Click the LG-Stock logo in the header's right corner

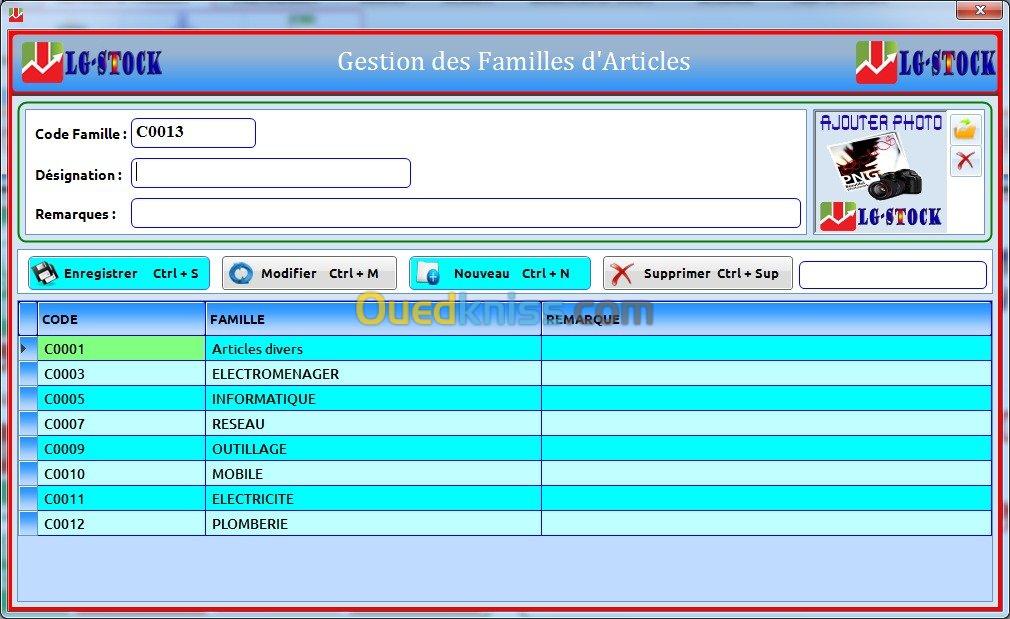tap(925, 62)
